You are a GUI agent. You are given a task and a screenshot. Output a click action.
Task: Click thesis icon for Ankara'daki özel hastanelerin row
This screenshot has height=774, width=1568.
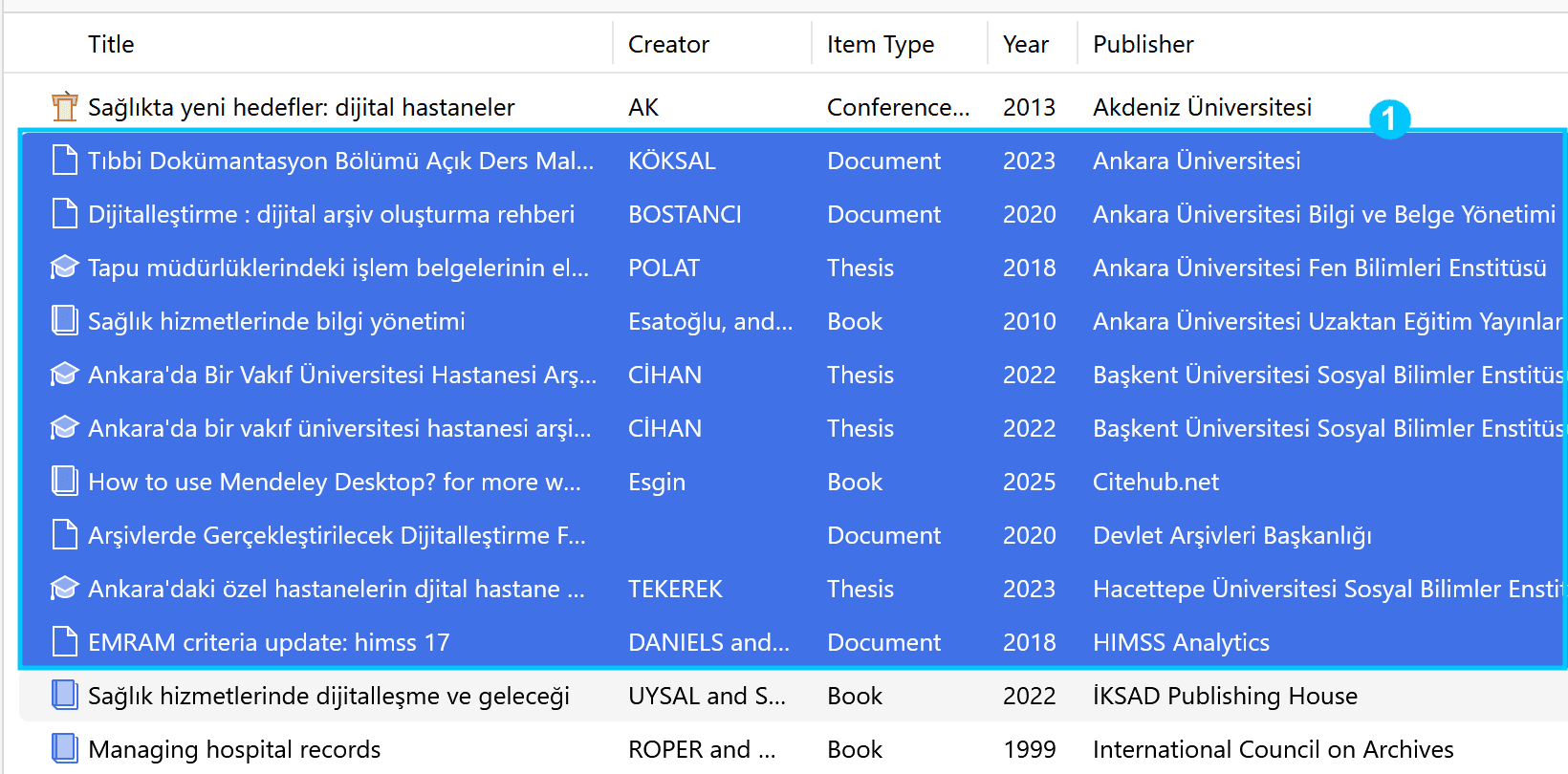(64, 588)
